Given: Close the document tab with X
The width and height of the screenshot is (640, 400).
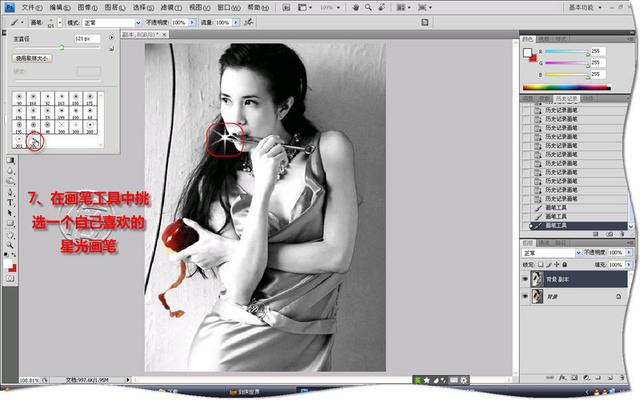Looking at the screenshot, I should coord(164,35).
